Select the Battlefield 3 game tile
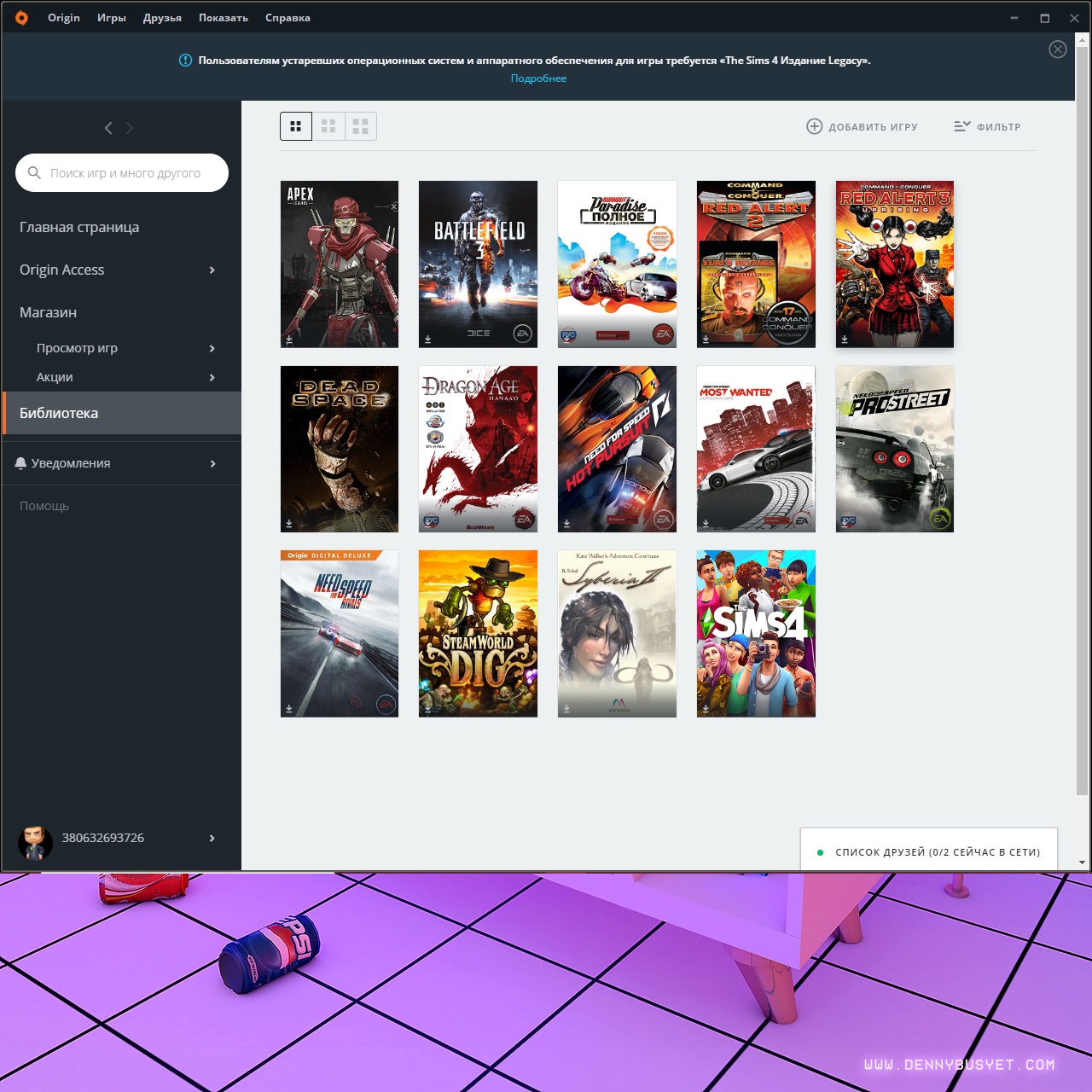The width and height of the screenshot is (1092, 1092). click(x=479, y=264)
